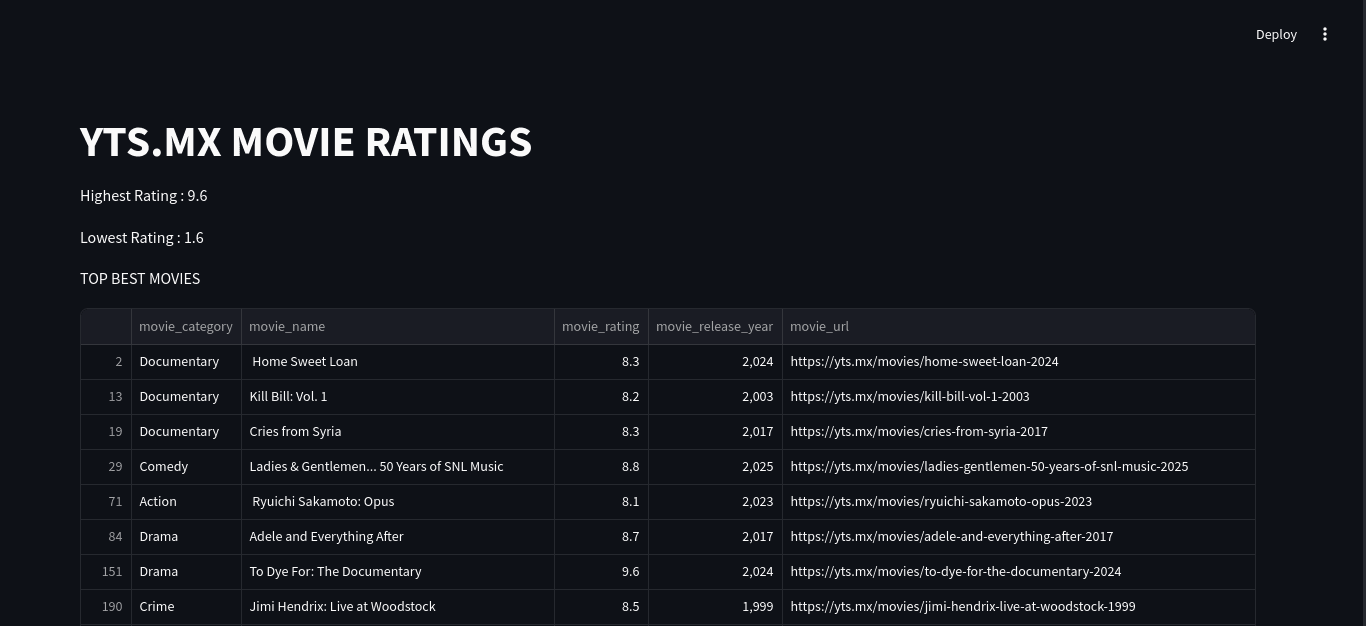Open the three-dot main menu
1366x626 pixels.
tap(1325, 34)
